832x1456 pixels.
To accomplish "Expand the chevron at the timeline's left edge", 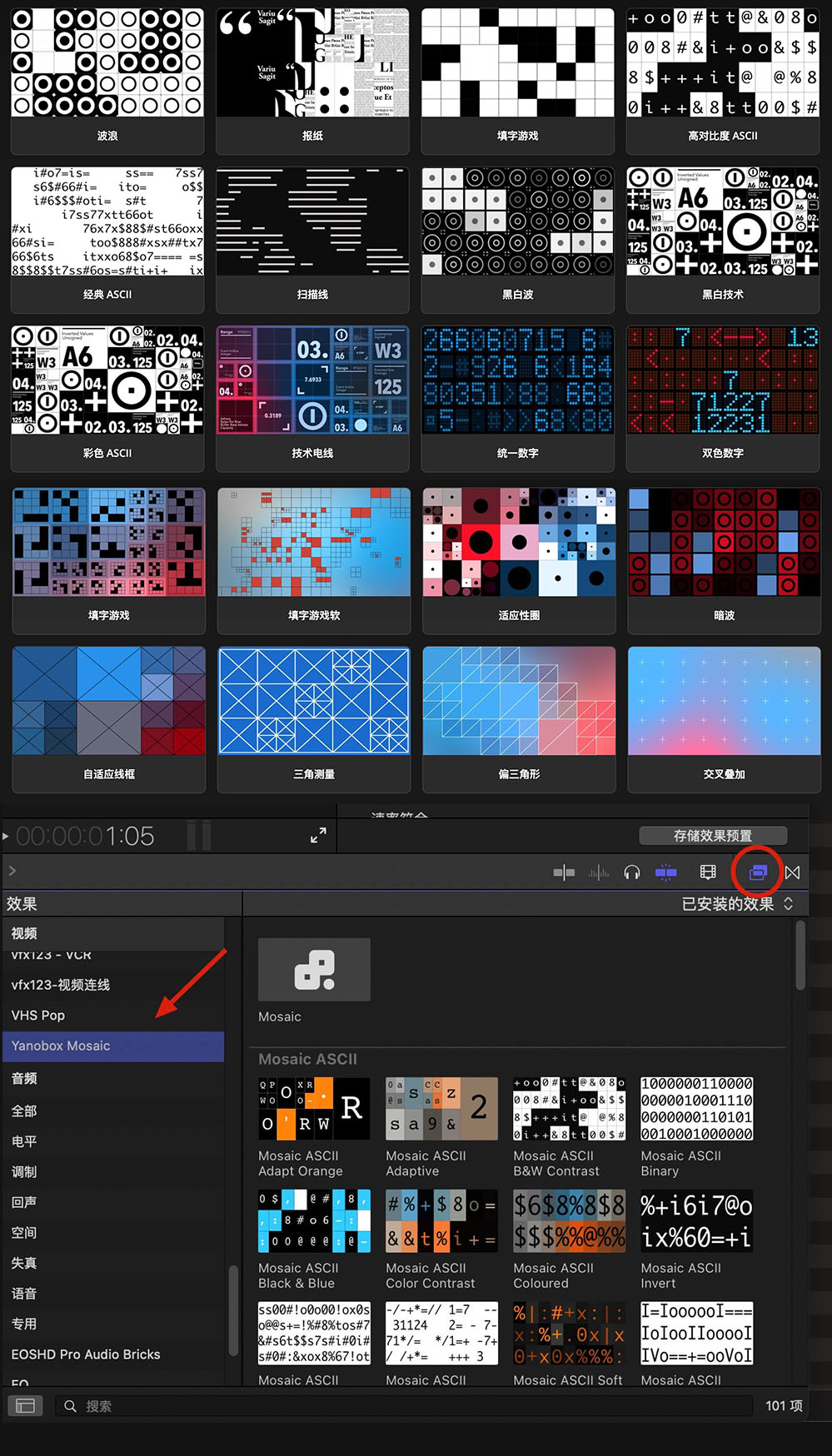I will (x=12, y=871).
